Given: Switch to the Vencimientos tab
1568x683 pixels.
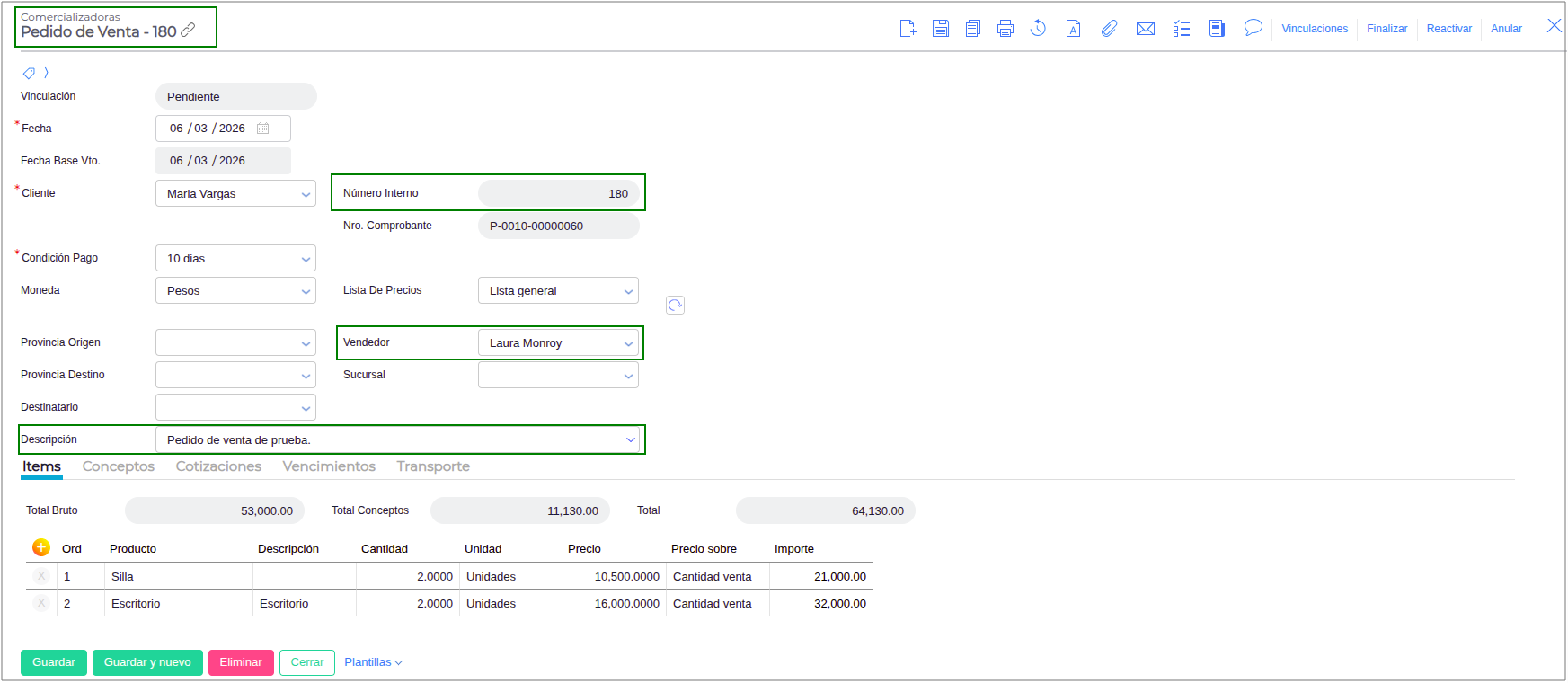Looking at the screenshot, I should 329,466.
